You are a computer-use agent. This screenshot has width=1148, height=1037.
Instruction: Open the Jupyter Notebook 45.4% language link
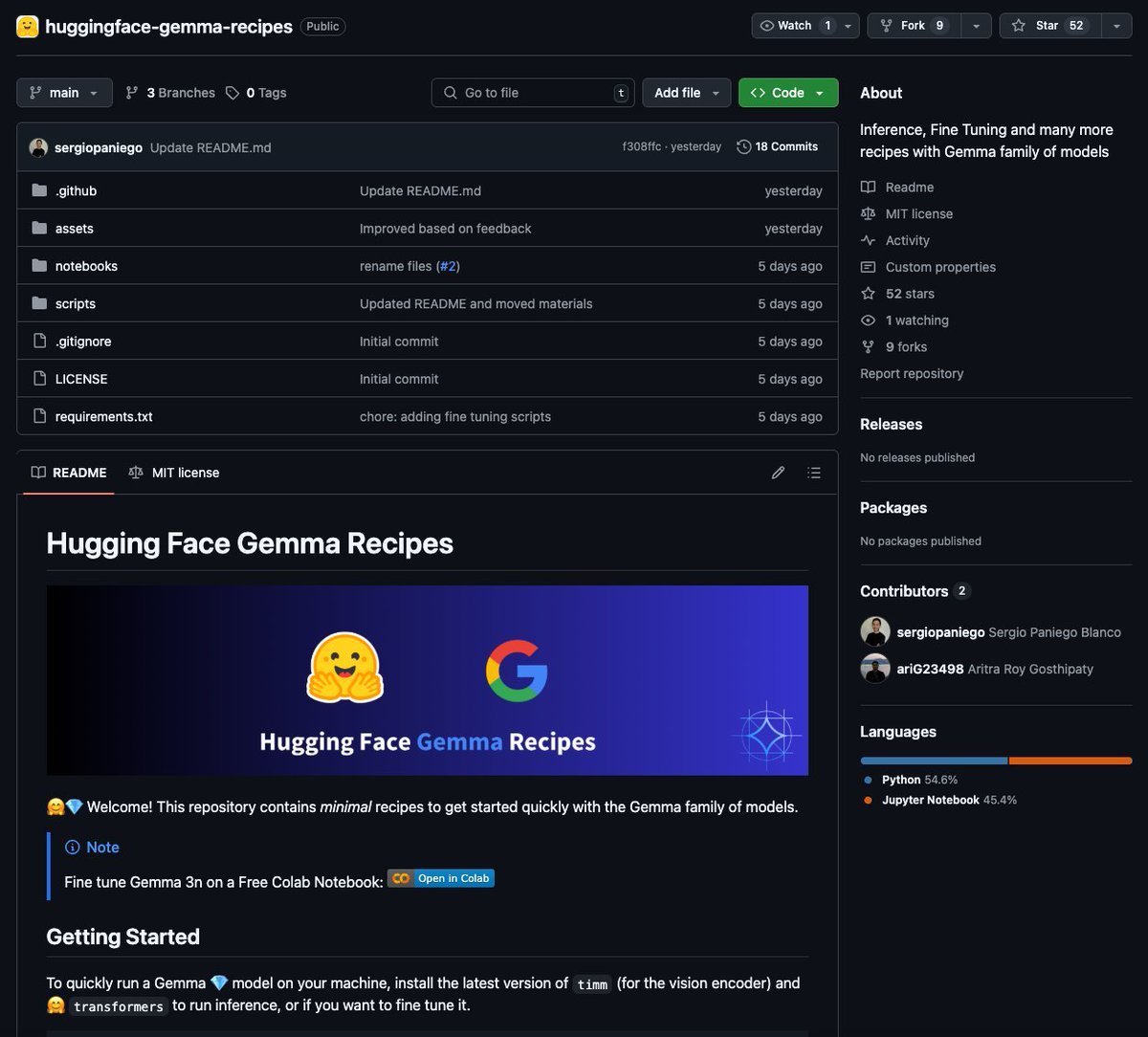(x=940, y=800)
